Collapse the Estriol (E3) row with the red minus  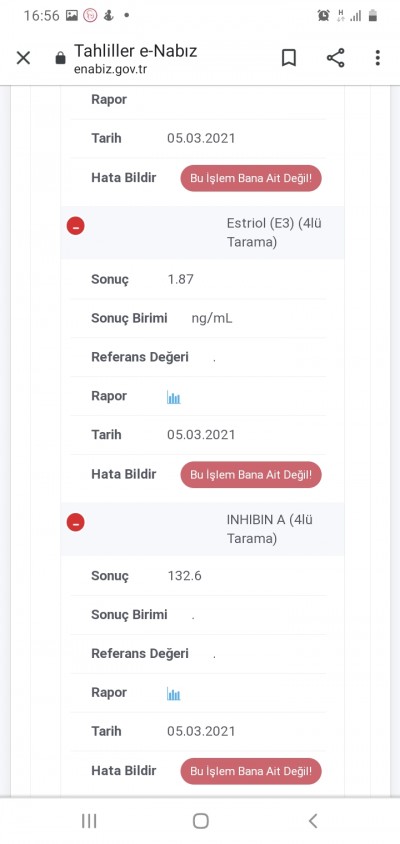[x=75, y=226]
